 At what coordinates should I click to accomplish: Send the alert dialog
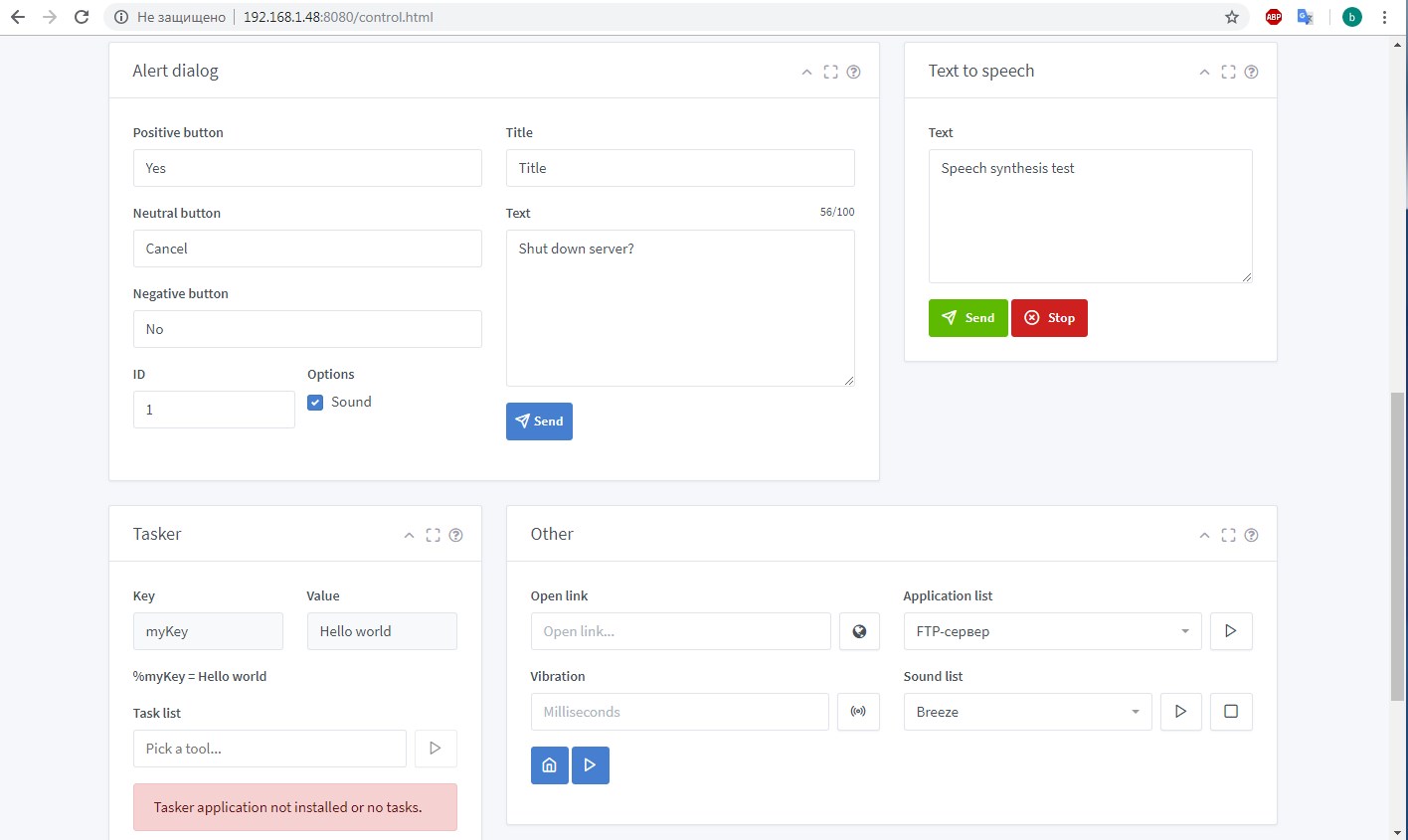point(539,421)
